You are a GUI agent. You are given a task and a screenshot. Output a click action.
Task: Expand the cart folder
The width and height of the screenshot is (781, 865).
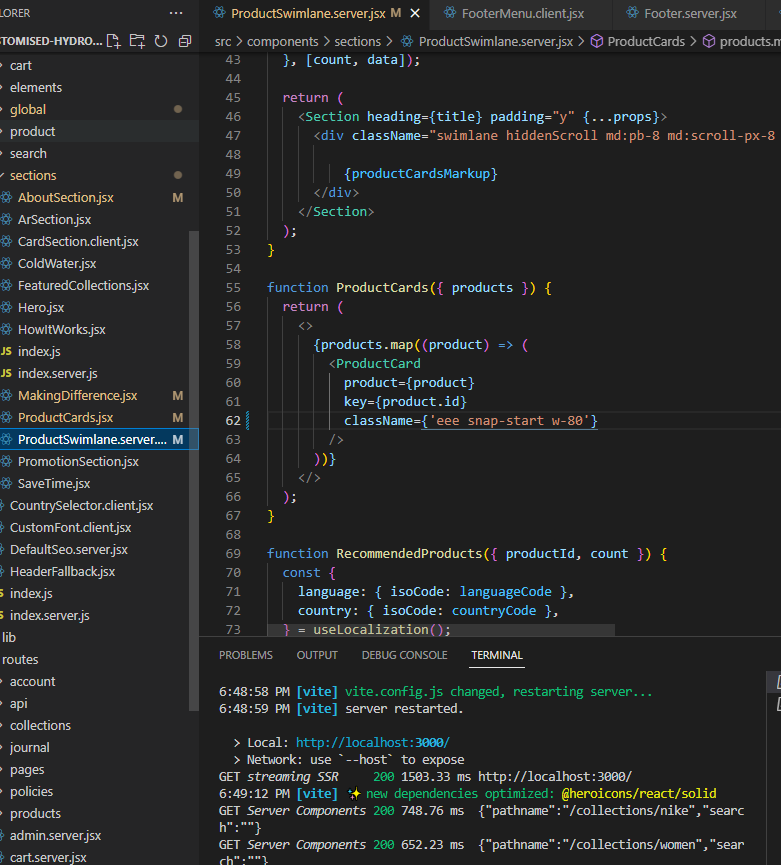(x=99, y=66)
